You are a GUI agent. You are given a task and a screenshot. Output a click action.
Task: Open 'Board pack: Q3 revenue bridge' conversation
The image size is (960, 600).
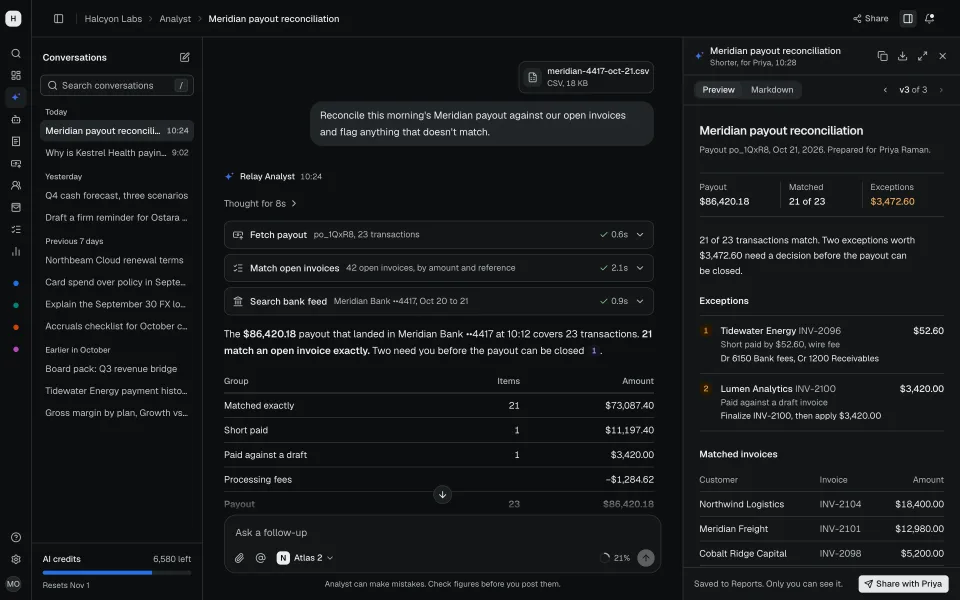pyautogui.click(x=117, y=369)
